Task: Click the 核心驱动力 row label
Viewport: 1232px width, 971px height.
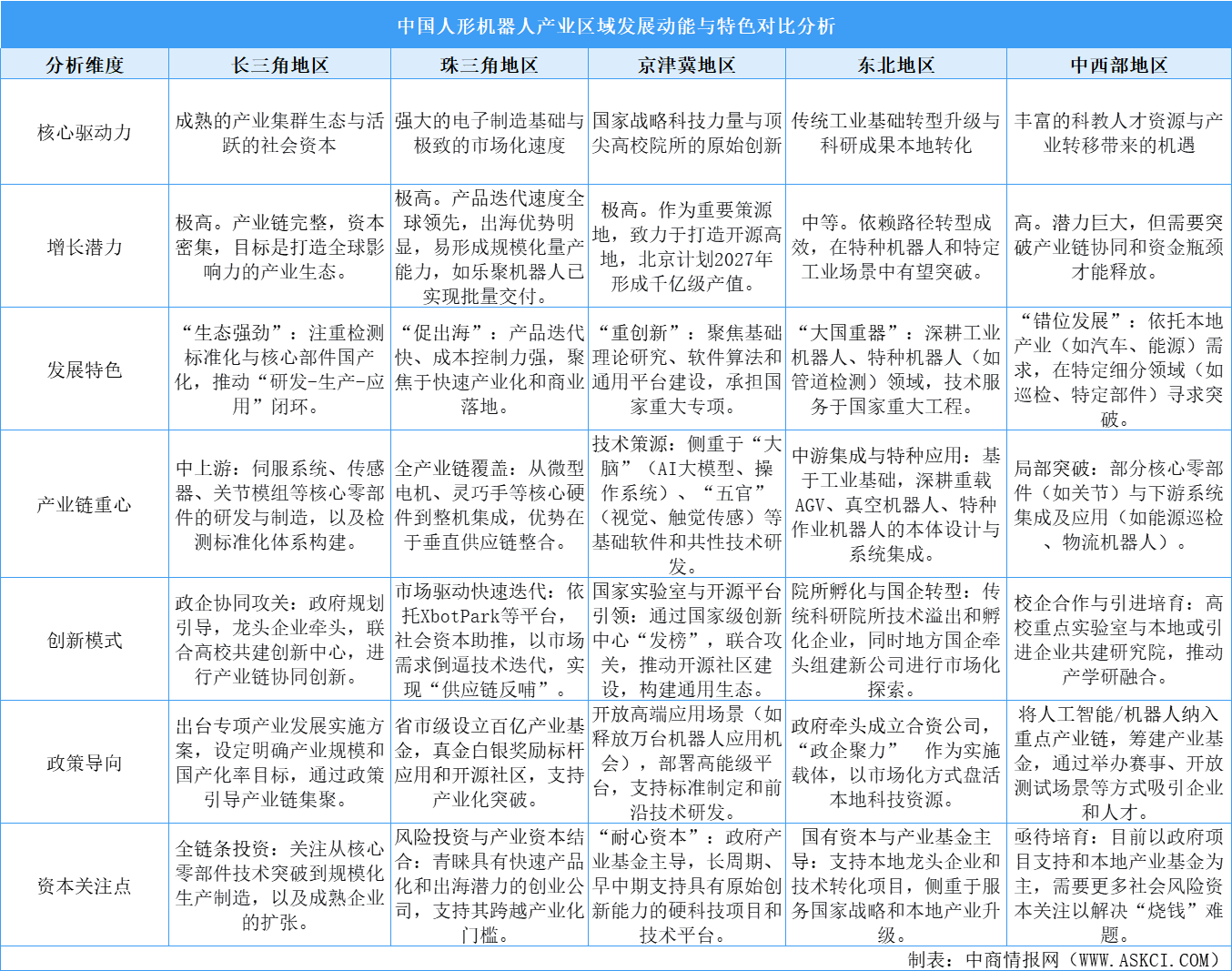Action: point(85,133)
